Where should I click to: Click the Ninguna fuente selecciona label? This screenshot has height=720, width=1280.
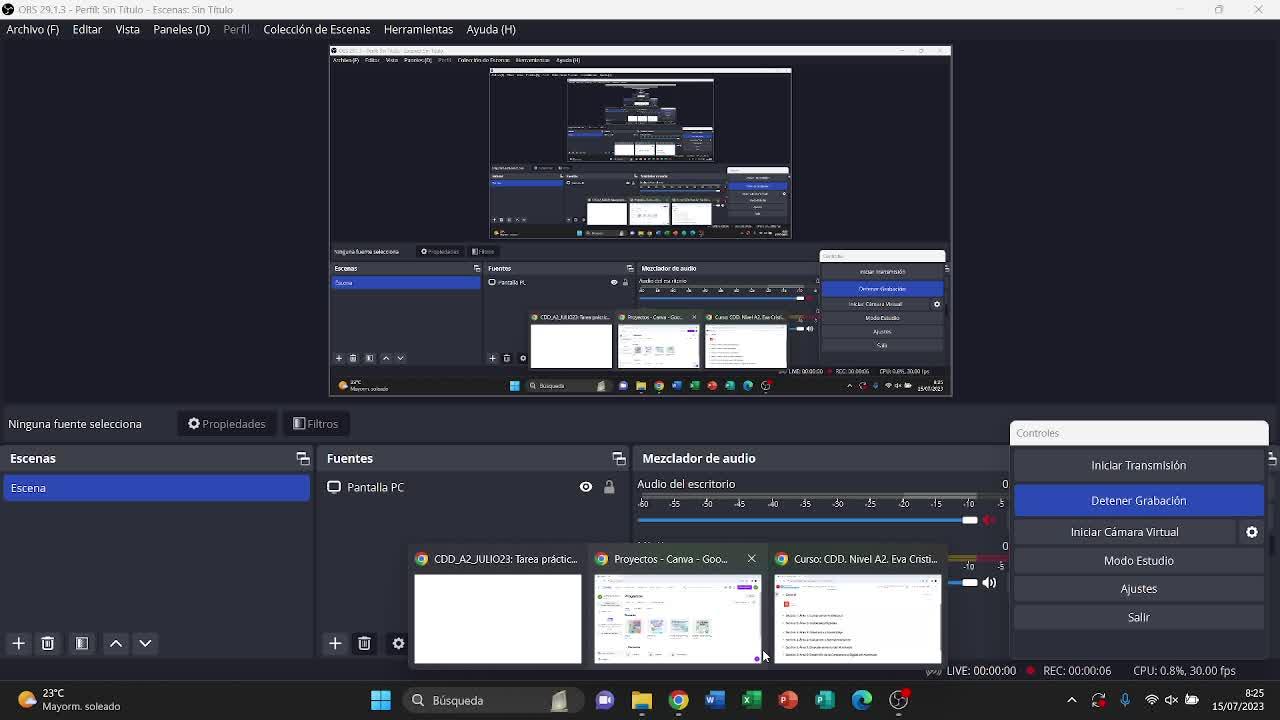point(75,424)
